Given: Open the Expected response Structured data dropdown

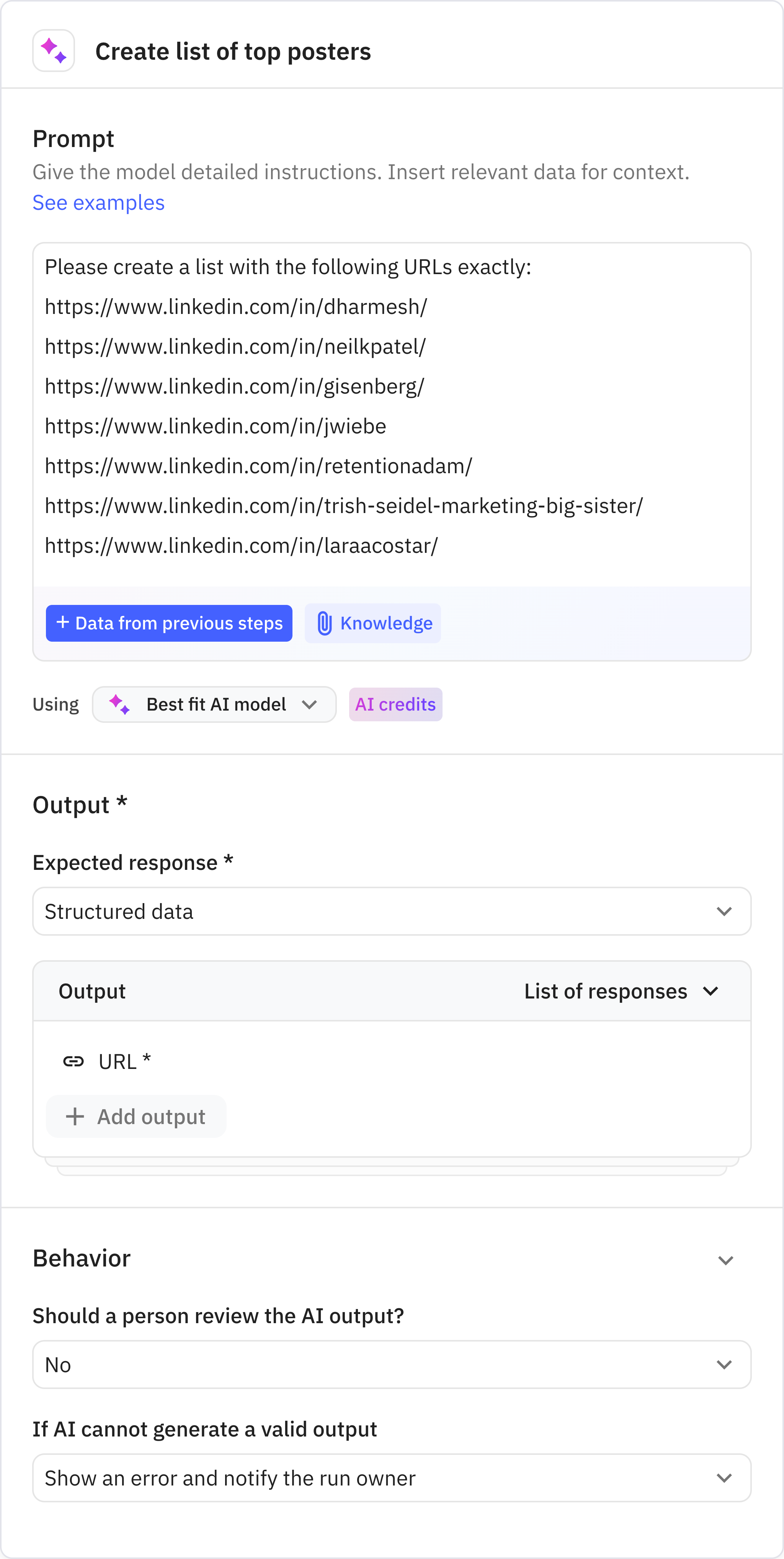Looking at the screenshot, I should point(391,912).
